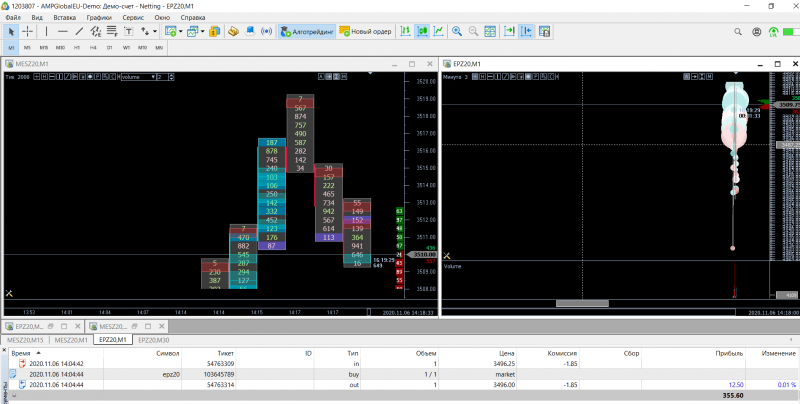Select the MN timeframe
This screenshot has width=800, height=404.
click(x=159, y=47)
